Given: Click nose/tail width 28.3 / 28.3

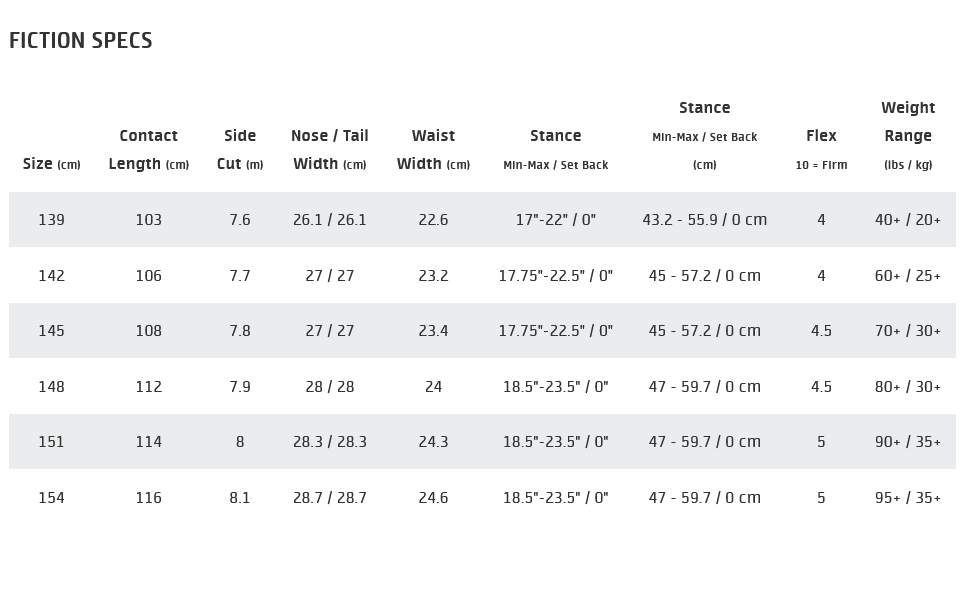Looking at the screenshot, I should pyautogui.click(x=330, y=442).
